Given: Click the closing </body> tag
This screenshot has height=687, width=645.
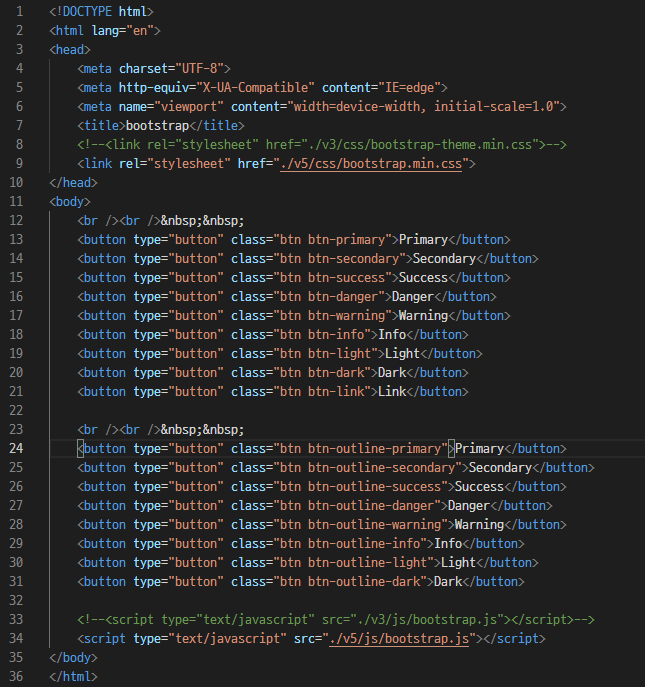Looking at the screenshot, I should [73, 657].
